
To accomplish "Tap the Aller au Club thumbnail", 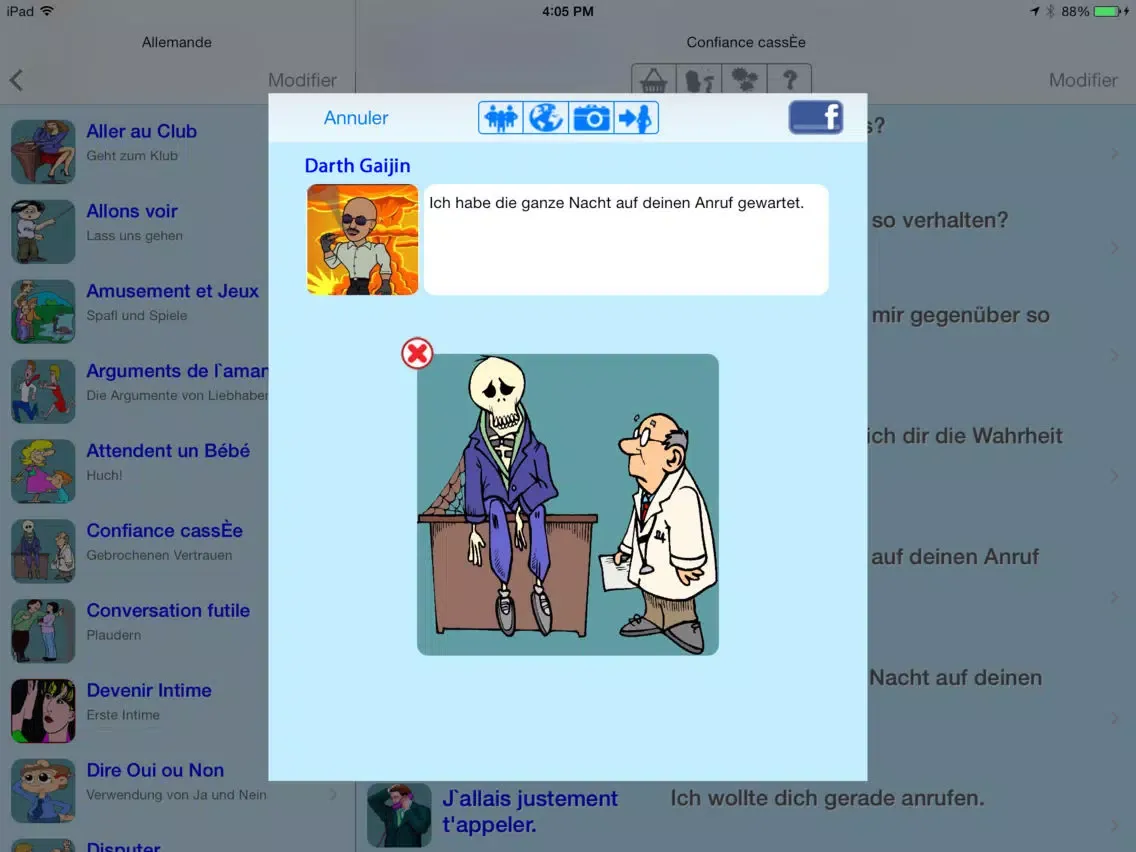I will [x=43, y=151].
